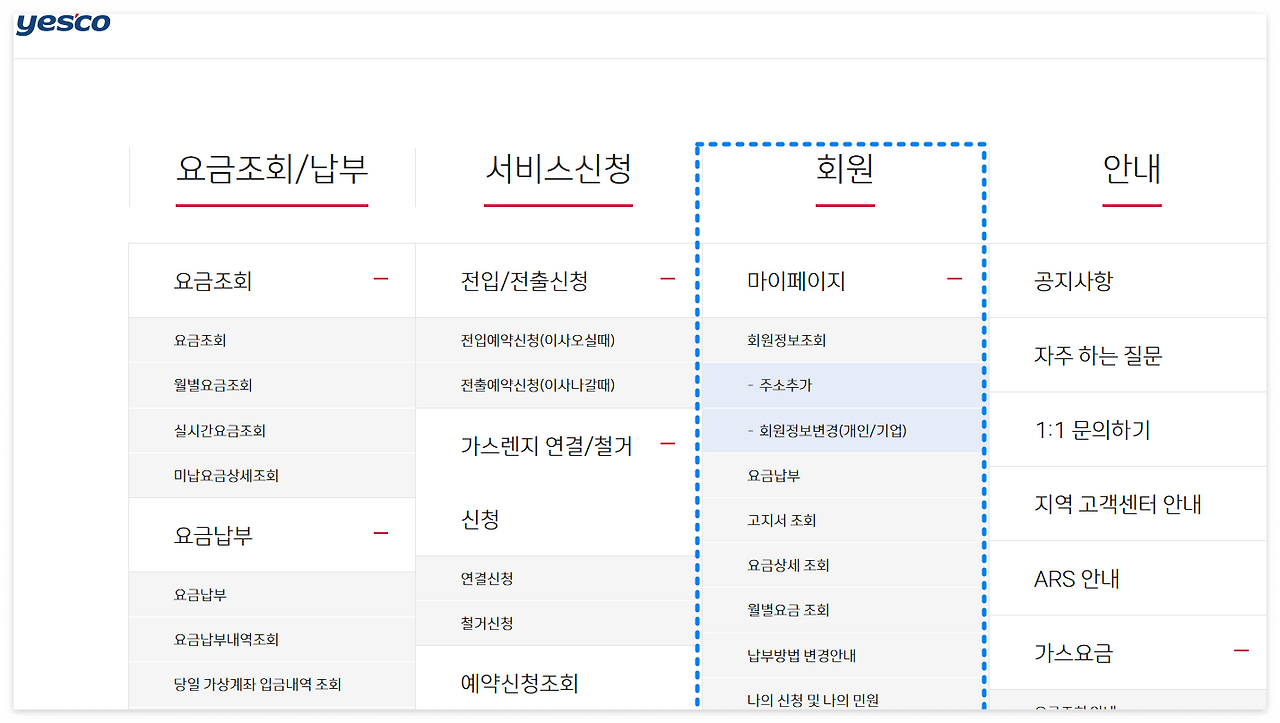
Task: Open 월별요금 조회 under 마이페이지
Action: click(788, 611)
